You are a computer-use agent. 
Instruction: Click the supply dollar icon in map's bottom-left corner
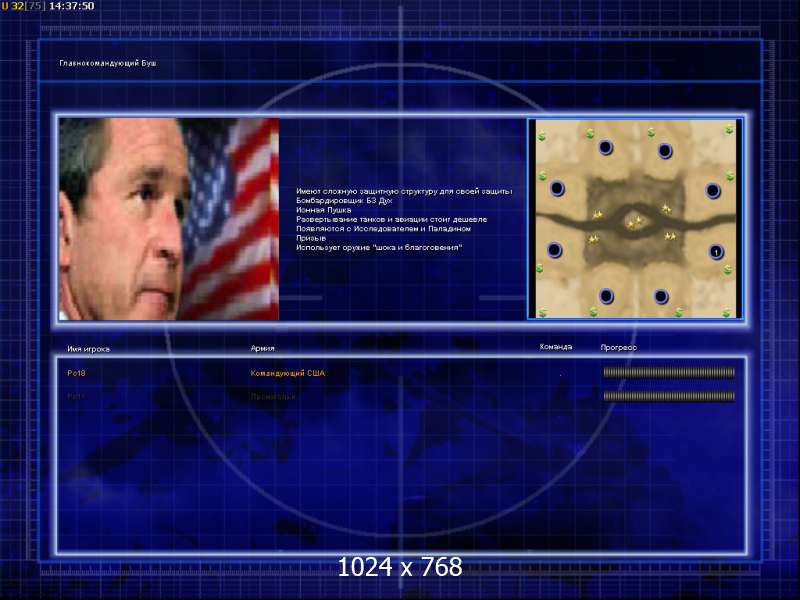point(542,312)
